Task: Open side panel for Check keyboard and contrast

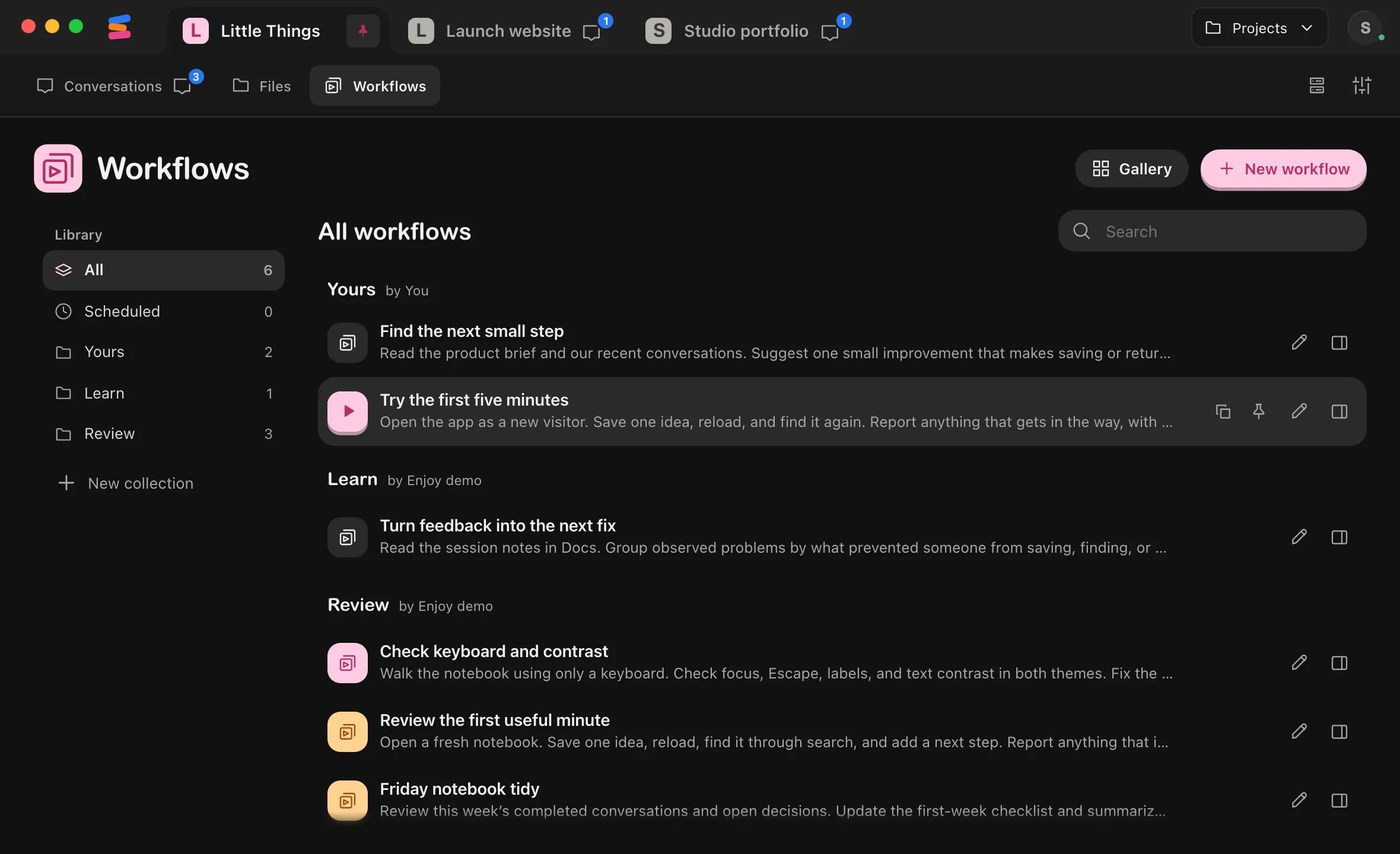Action: 1339,662
